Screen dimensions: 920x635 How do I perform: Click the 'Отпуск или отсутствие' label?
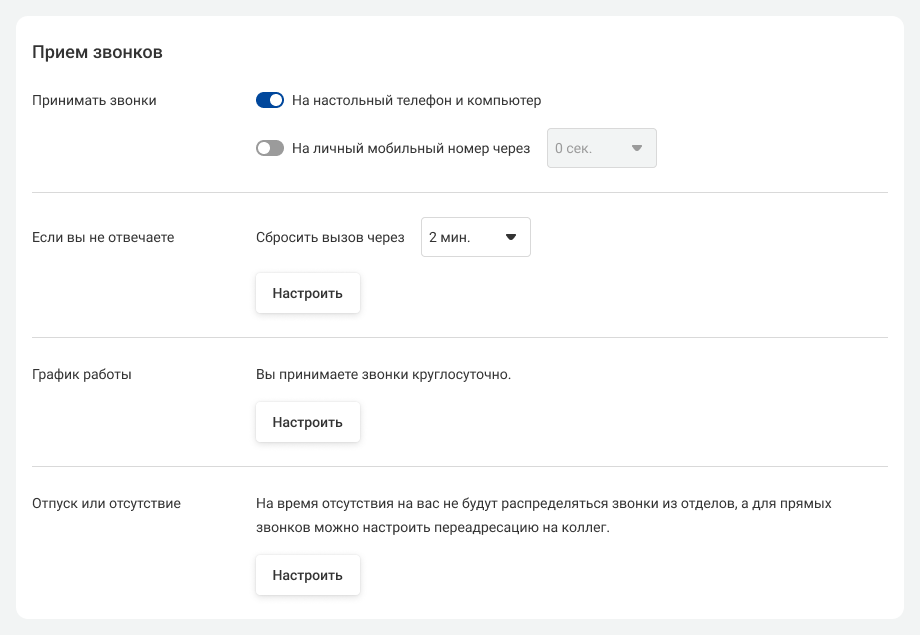[x=106, y=503]
